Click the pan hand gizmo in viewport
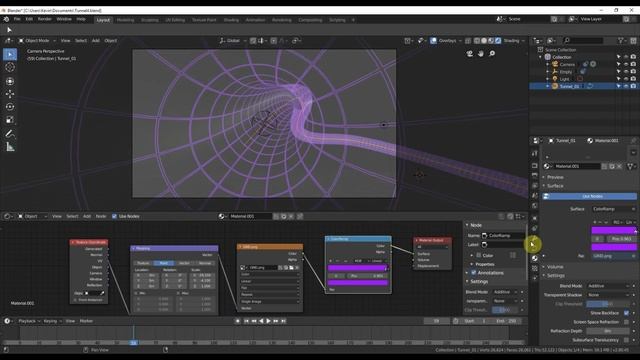Image resolution: width=640 pixels, height=360 pixels. (481, 53)
